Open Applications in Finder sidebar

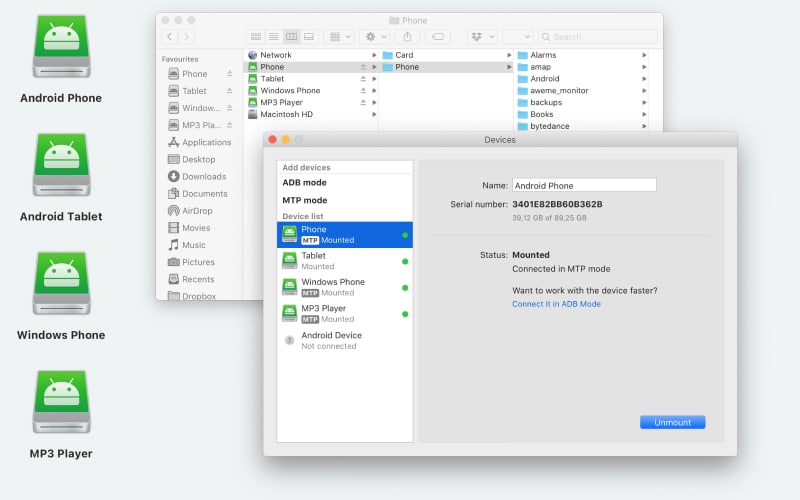[199, 142]
